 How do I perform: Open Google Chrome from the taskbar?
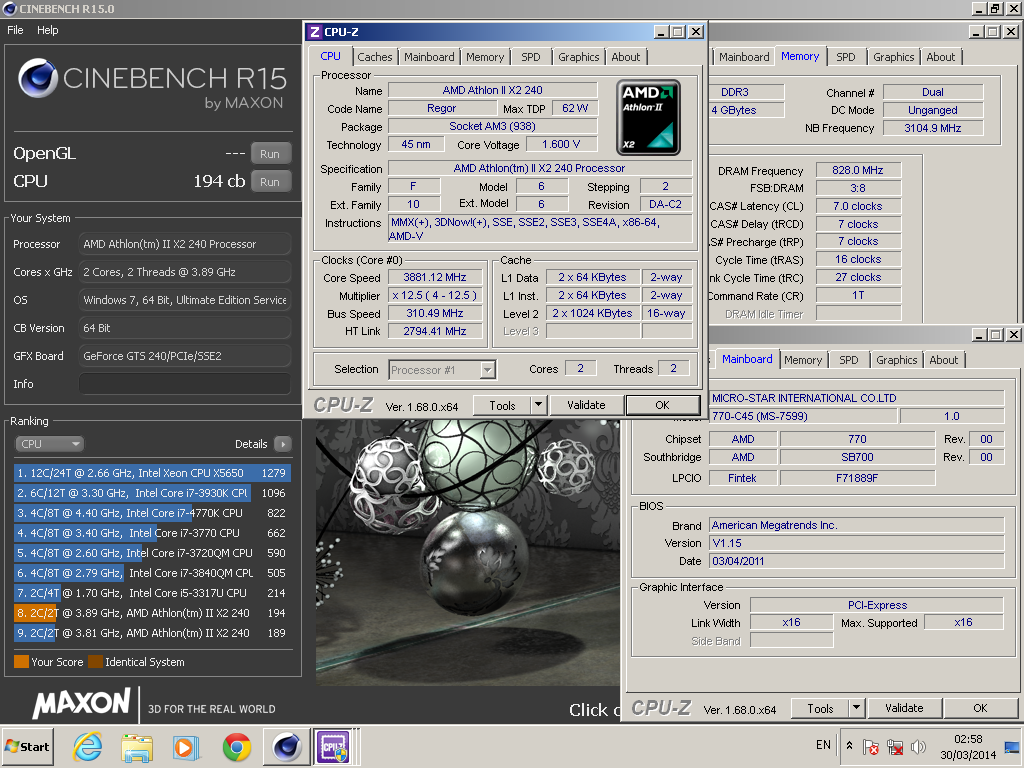click(236, 747)
